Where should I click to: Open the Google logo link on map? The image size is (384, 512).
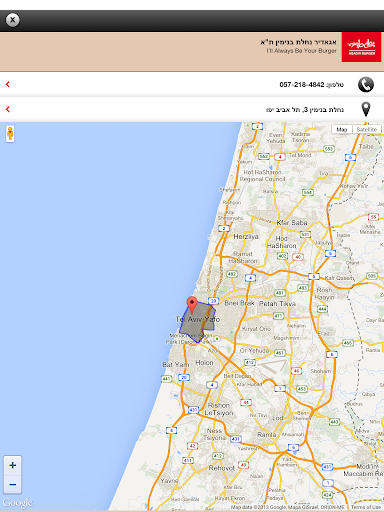tap(18, 502)
